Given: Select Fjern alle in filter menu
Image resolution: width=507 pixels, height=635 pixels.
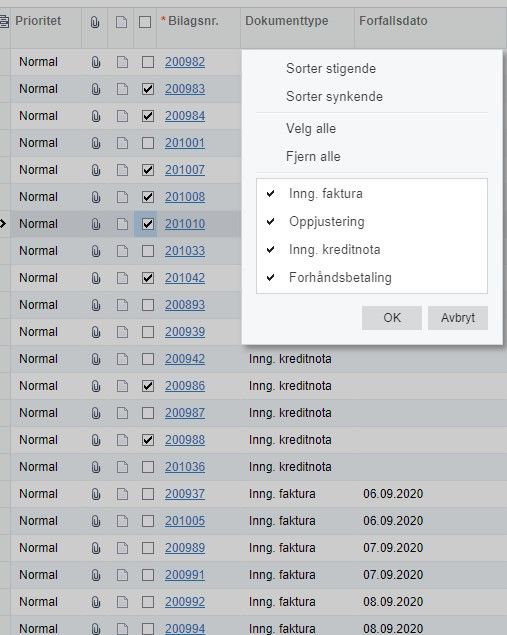Looking at the screenshot, I should coord(313,156).
